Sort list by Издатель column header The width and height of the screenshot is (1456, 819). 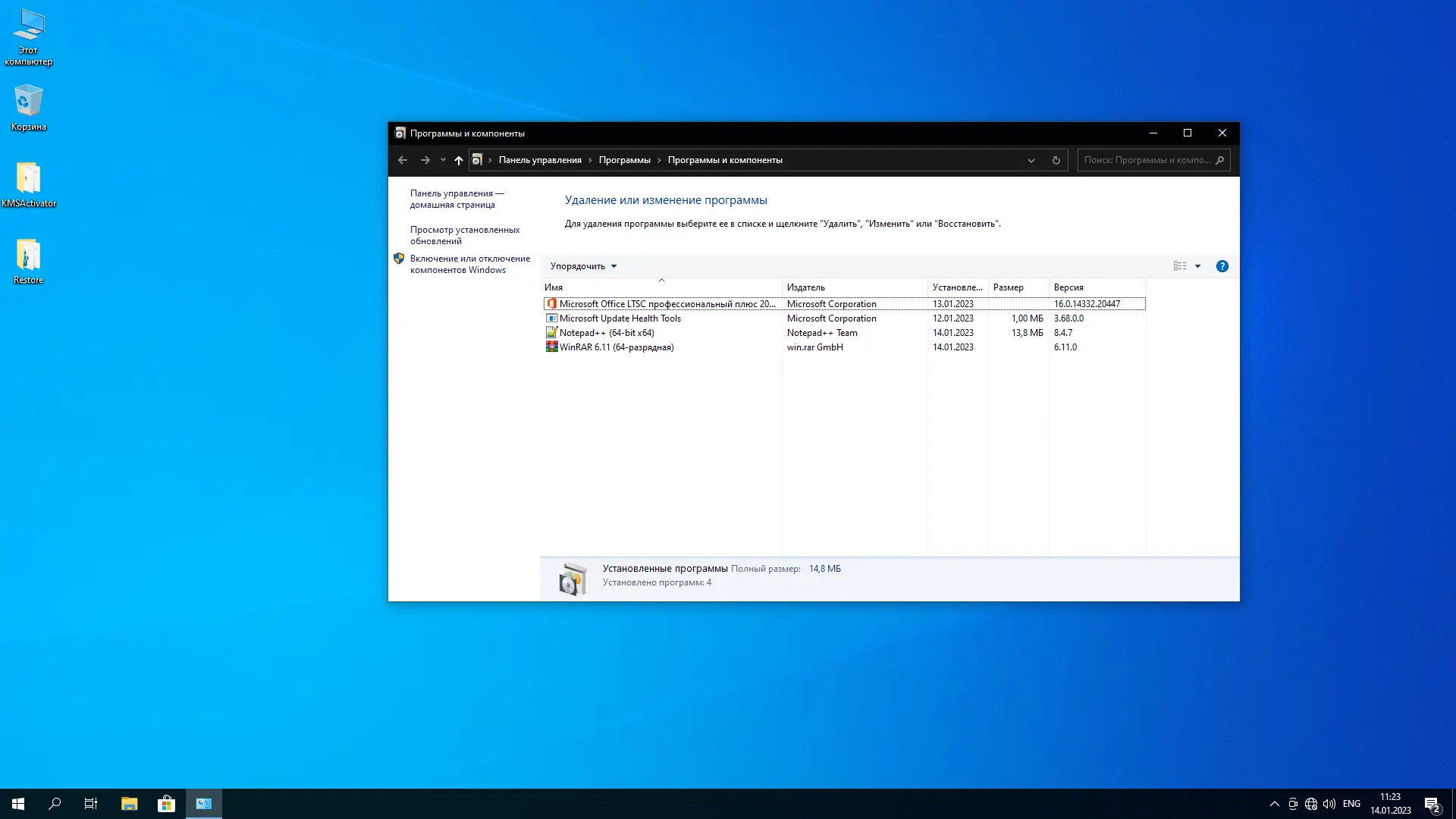coord(805,287)
